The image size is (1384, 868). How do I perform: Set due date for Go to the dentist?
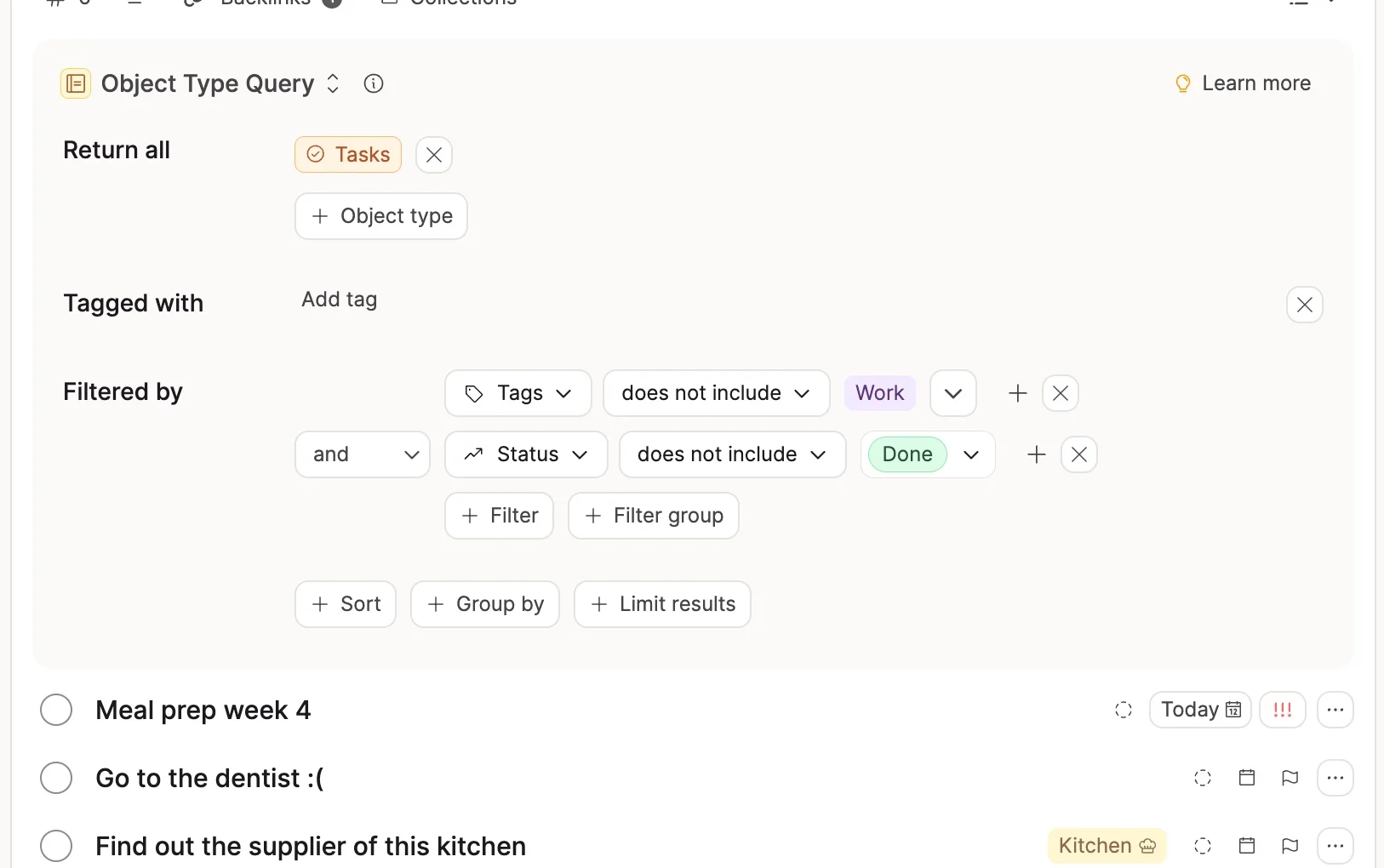pos(1247,778)
